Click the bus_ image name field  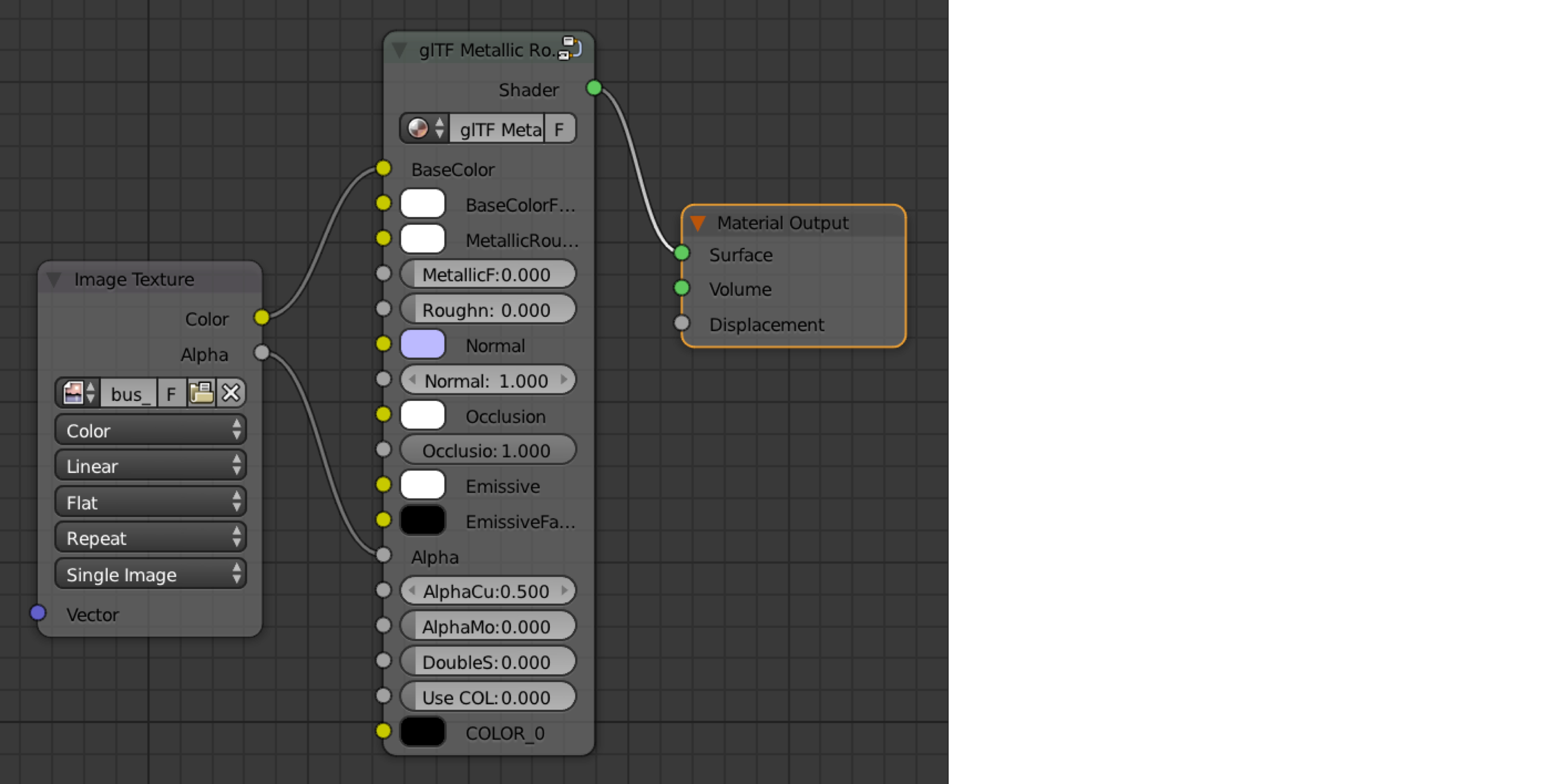(x=129, y=393)
